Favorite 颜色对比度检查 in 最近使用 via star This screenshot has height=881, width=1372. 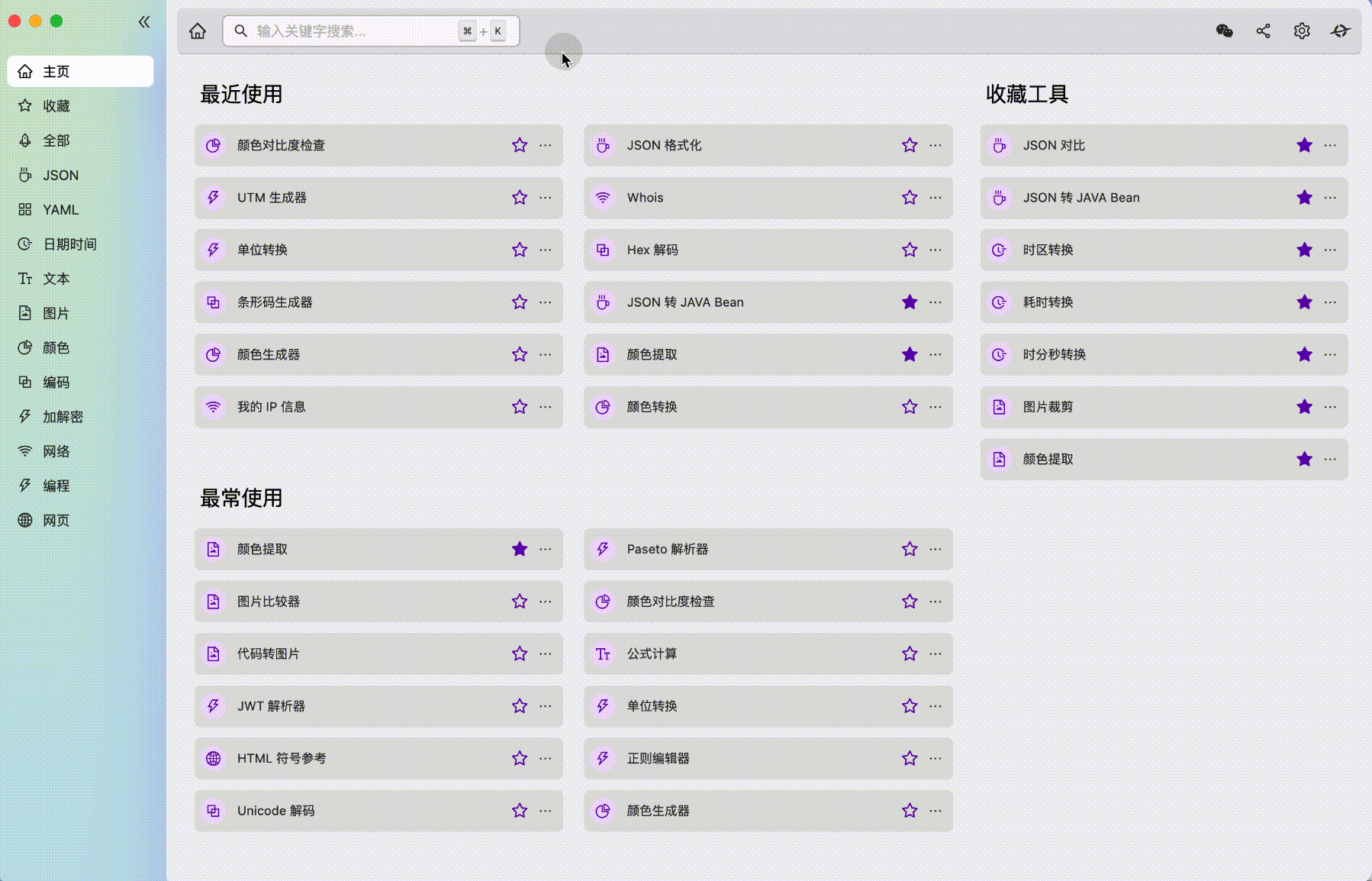point(520,145)
